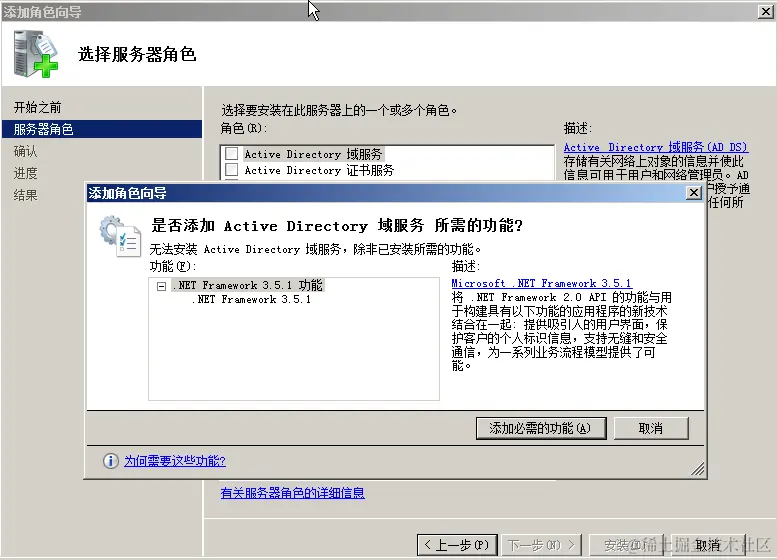Select .NET Framework 3.5.1 功能 tree row
Viewport: 777px width, 560px height.
click(247, 285)
